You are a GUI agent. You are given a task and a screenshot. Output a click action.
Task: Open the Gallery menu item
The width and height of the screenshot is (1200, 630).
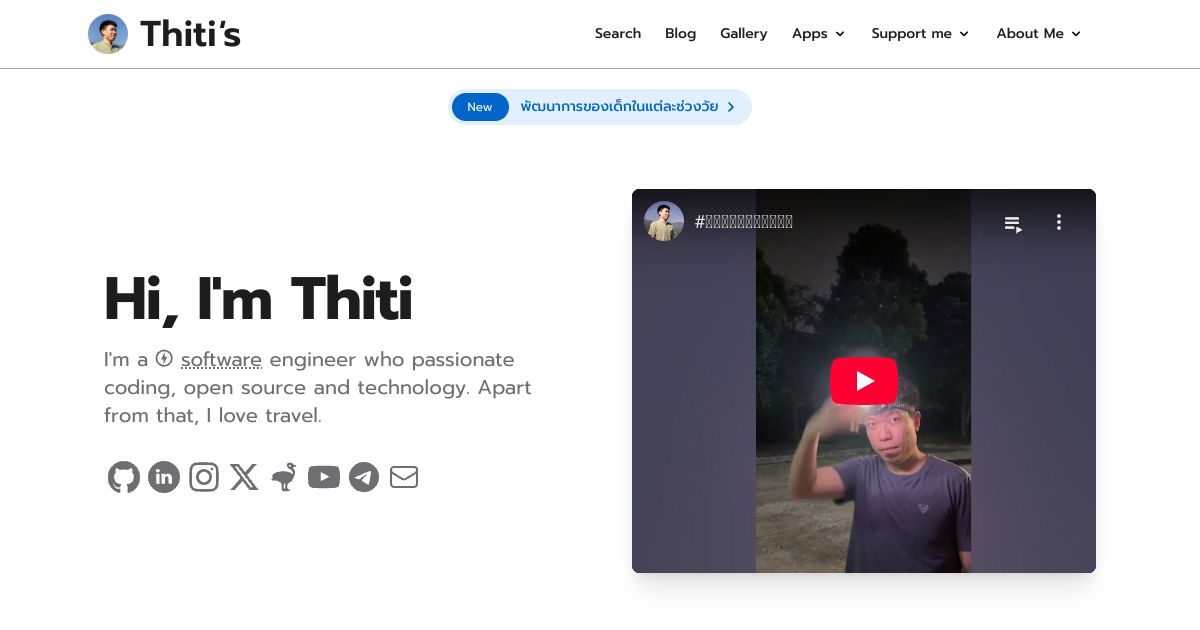pyautogui.click(x=744, y=33)
